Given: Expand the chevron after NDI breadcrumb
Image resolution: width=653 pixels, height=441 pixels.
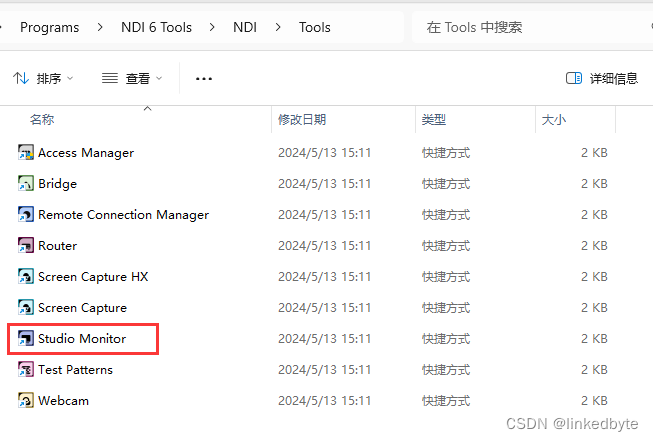Looking at the screenshot, I should click(x=278, y=27).
